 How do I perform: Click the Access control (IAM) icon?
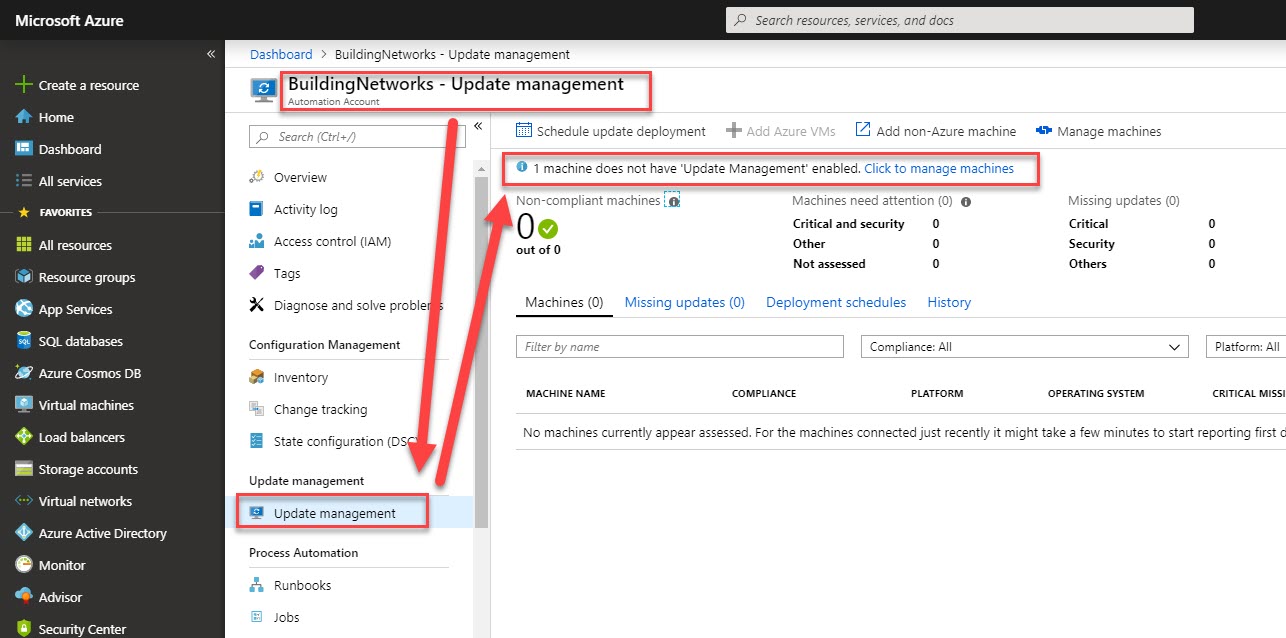pos(256,241)
